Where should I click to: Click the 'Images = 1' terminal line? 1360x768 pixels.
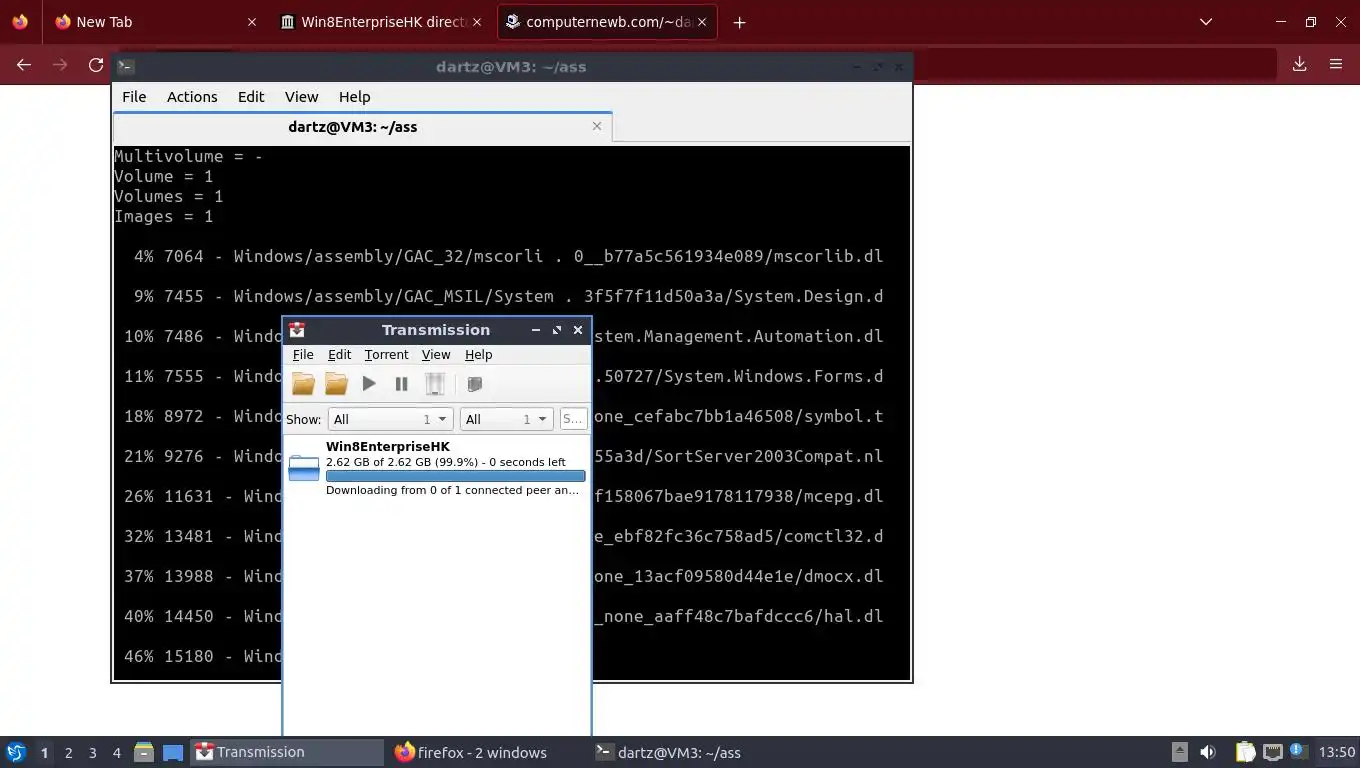(164, 216)
